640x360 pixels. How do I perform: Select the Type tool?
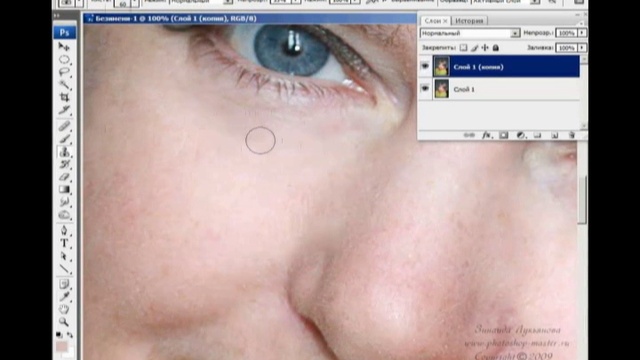point(64,244)
